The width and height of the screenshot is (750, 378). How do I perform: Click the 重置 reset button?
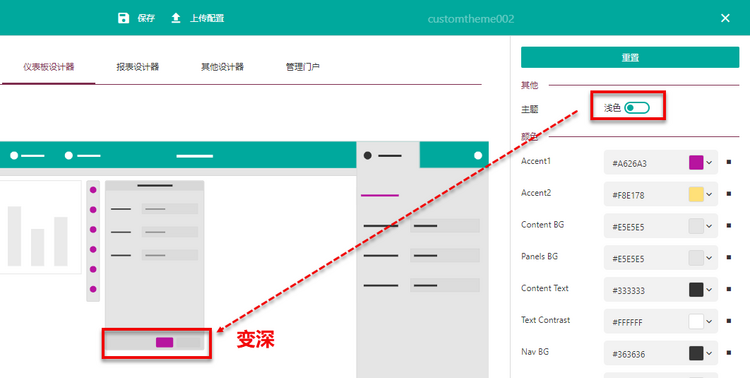(x=630, y=57)
